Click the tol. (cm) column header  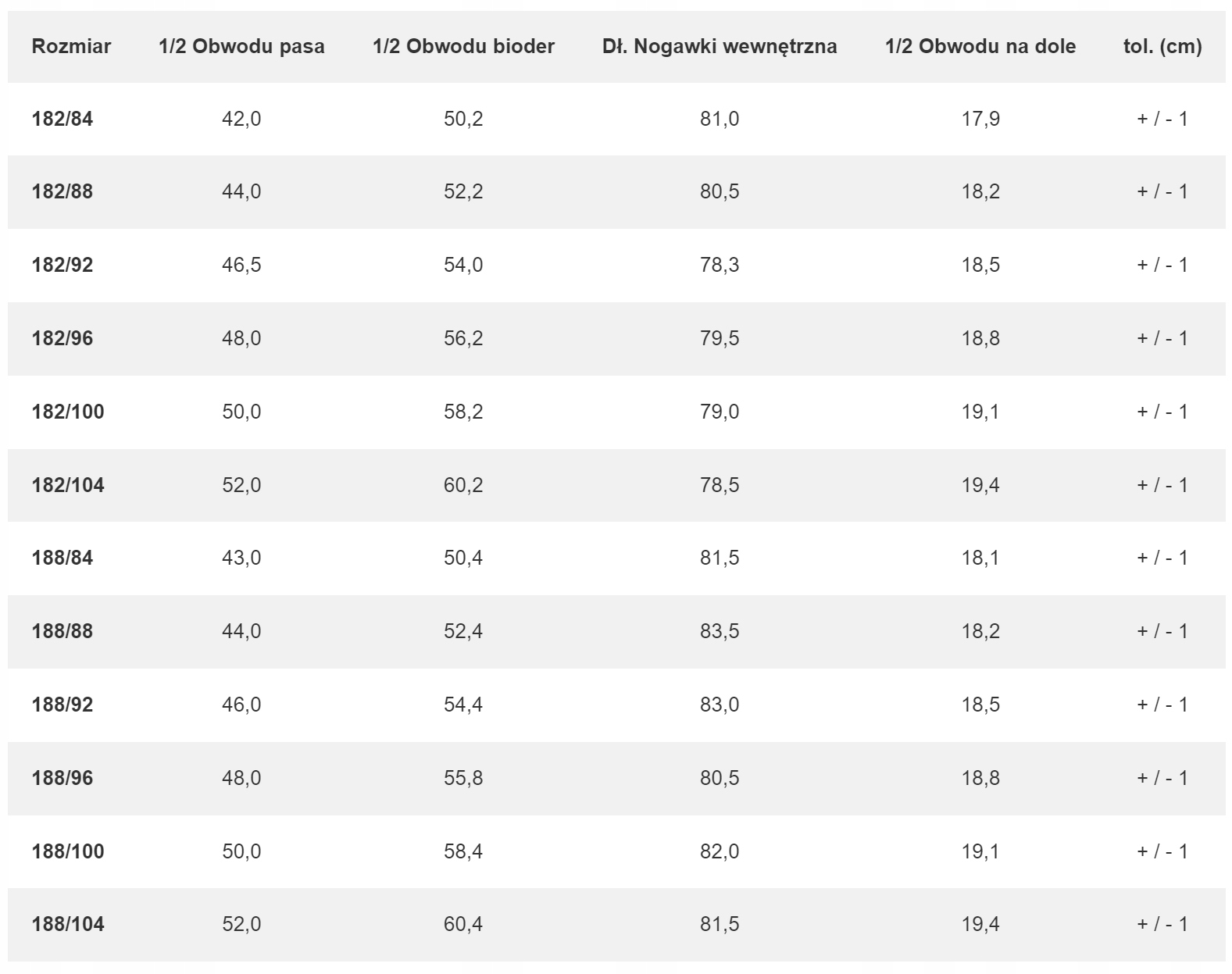coord(1162,46)
